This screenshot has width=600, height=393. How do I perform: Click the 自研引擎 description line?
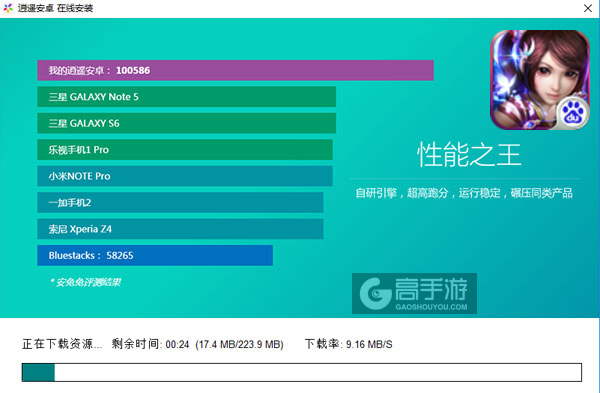(464, 193)
